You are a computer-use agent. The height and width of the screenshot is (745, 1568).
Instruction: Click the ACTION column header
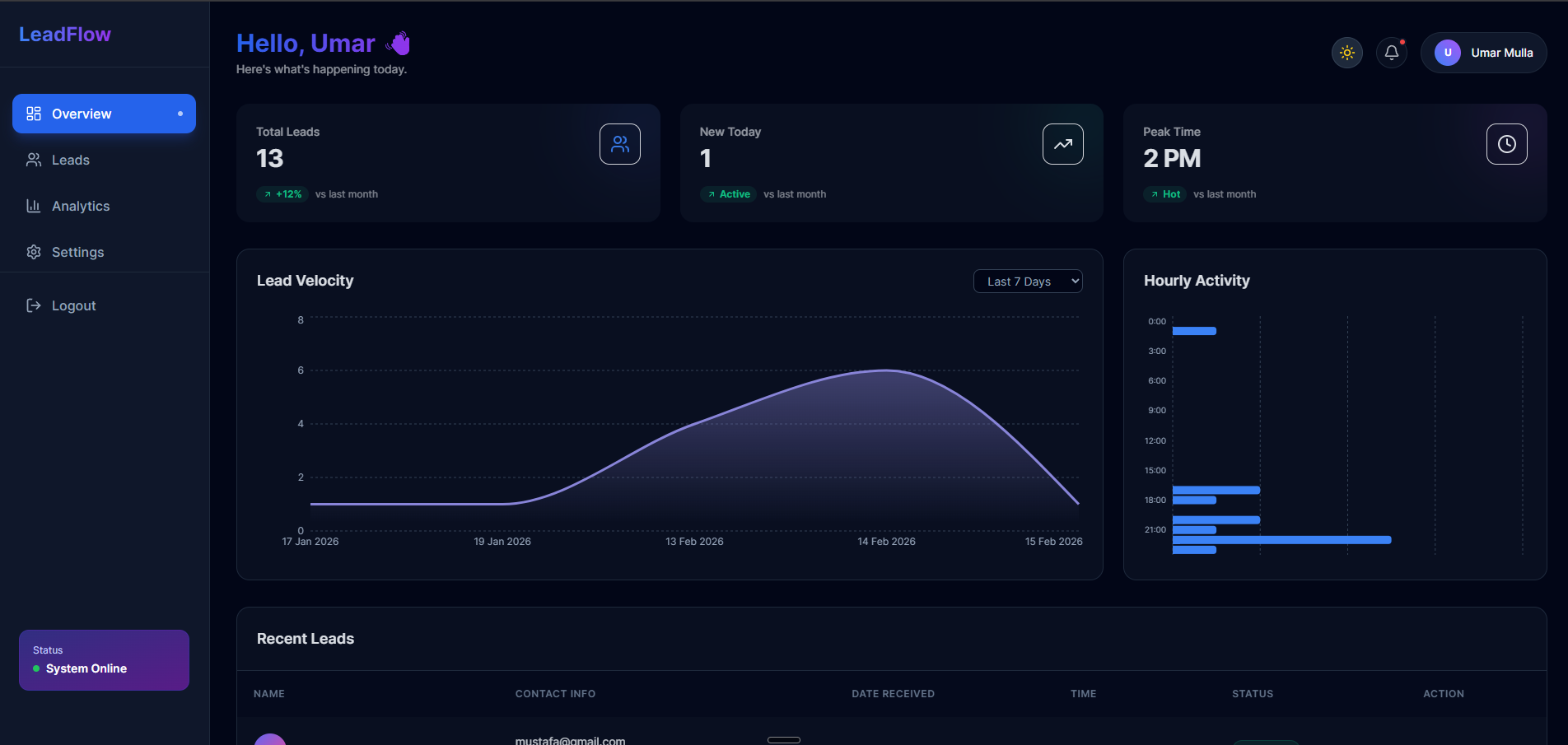point(1444,694)
